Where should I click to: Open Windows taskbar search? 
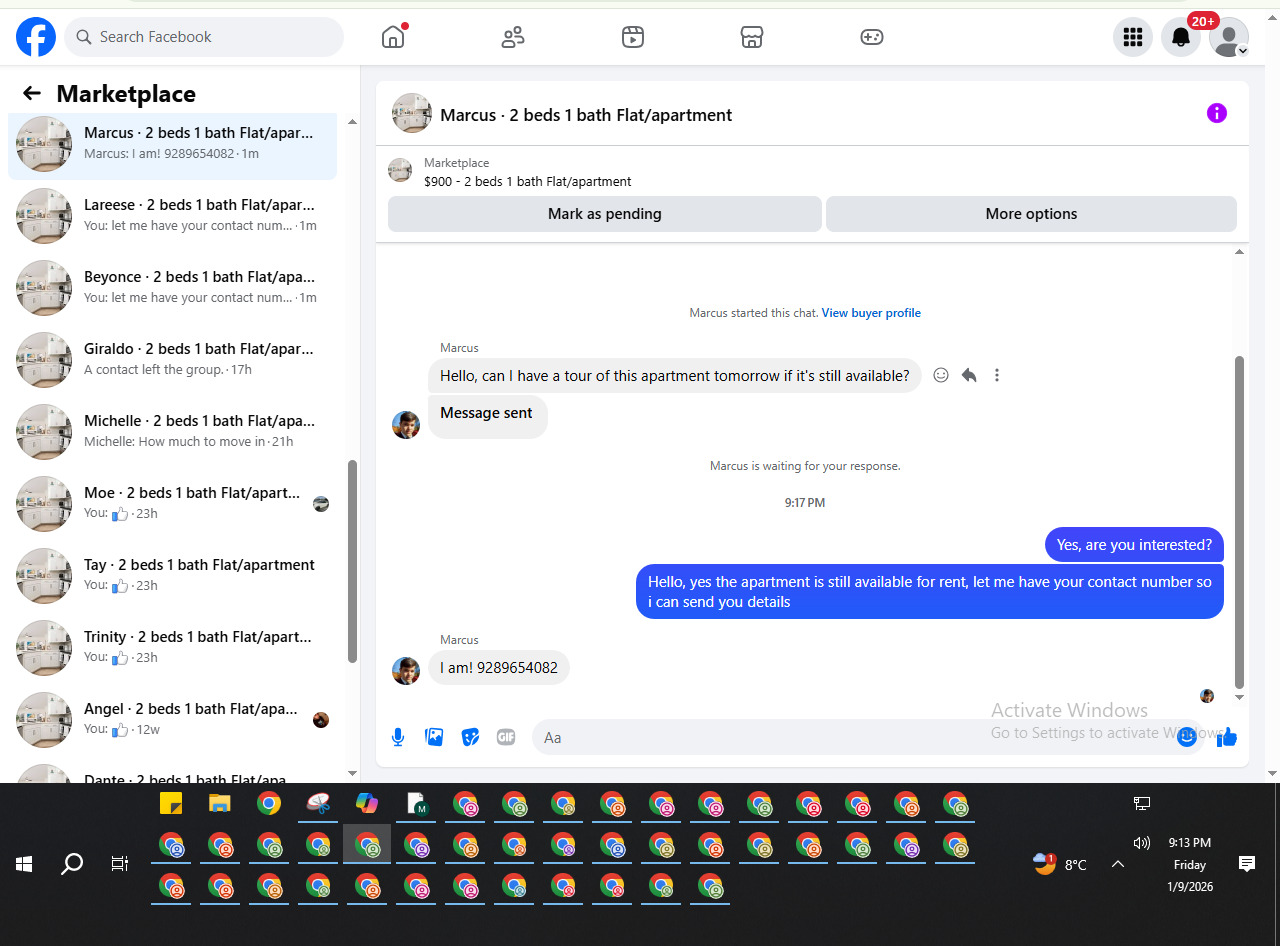tap(72, 864)
